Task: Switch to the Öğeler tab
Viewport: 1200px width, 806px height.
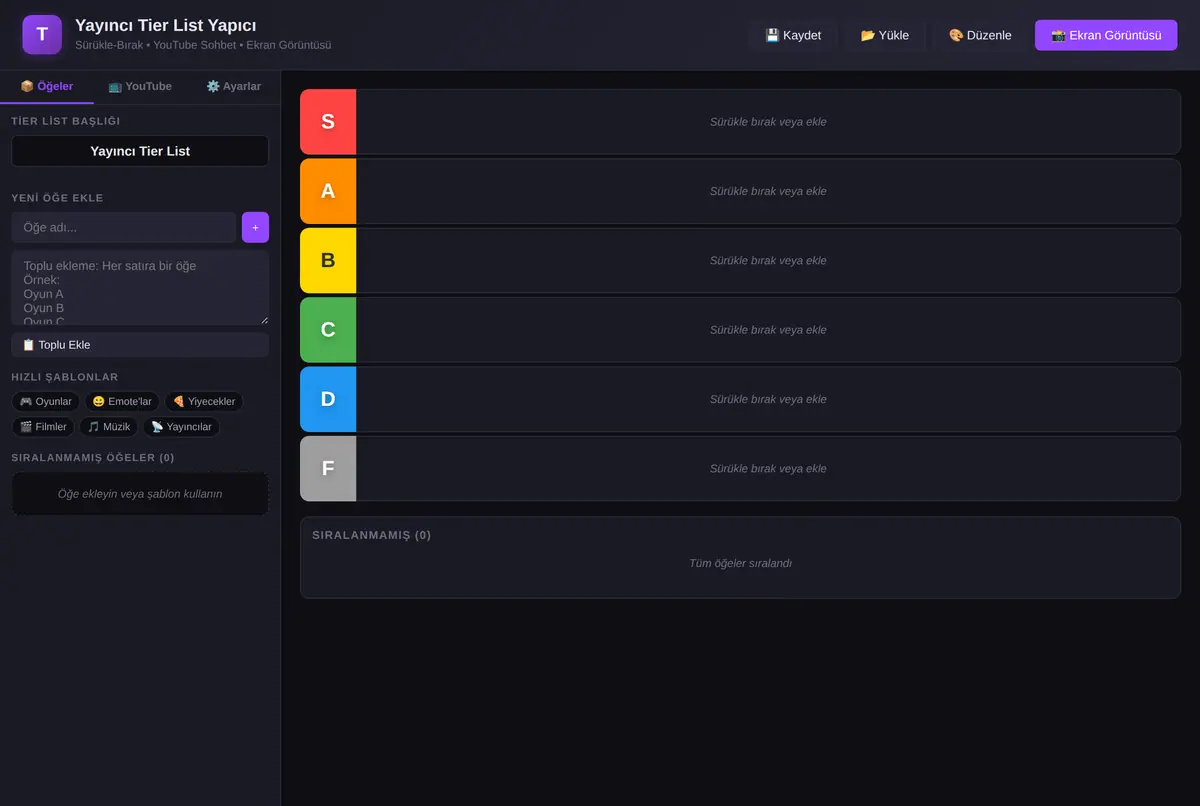Action: click(47, 87)
